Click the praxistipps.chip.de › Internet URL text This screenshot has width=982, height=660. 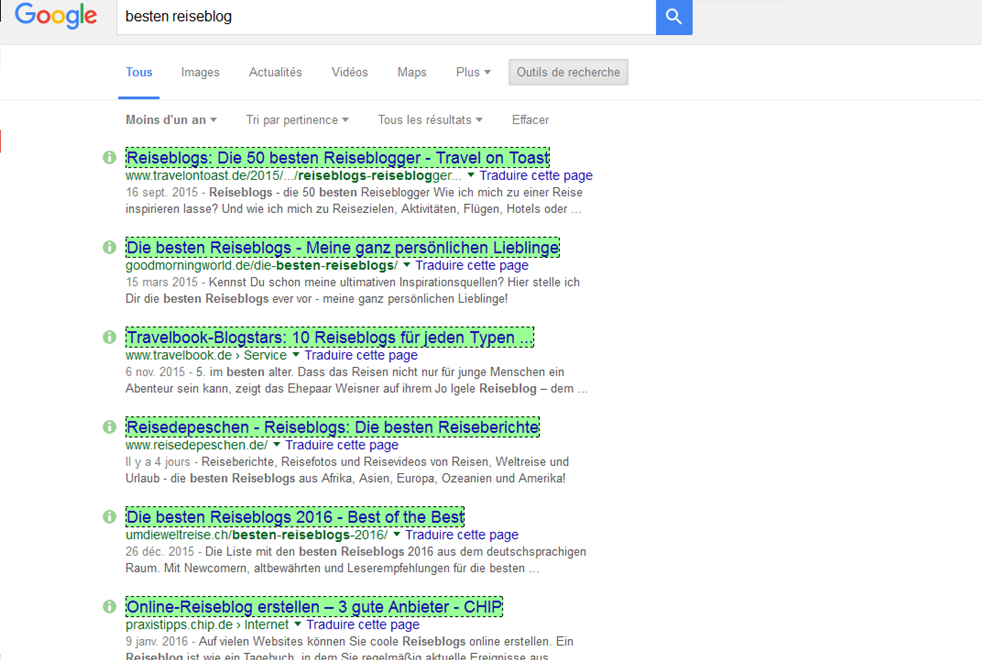point(207,624)
